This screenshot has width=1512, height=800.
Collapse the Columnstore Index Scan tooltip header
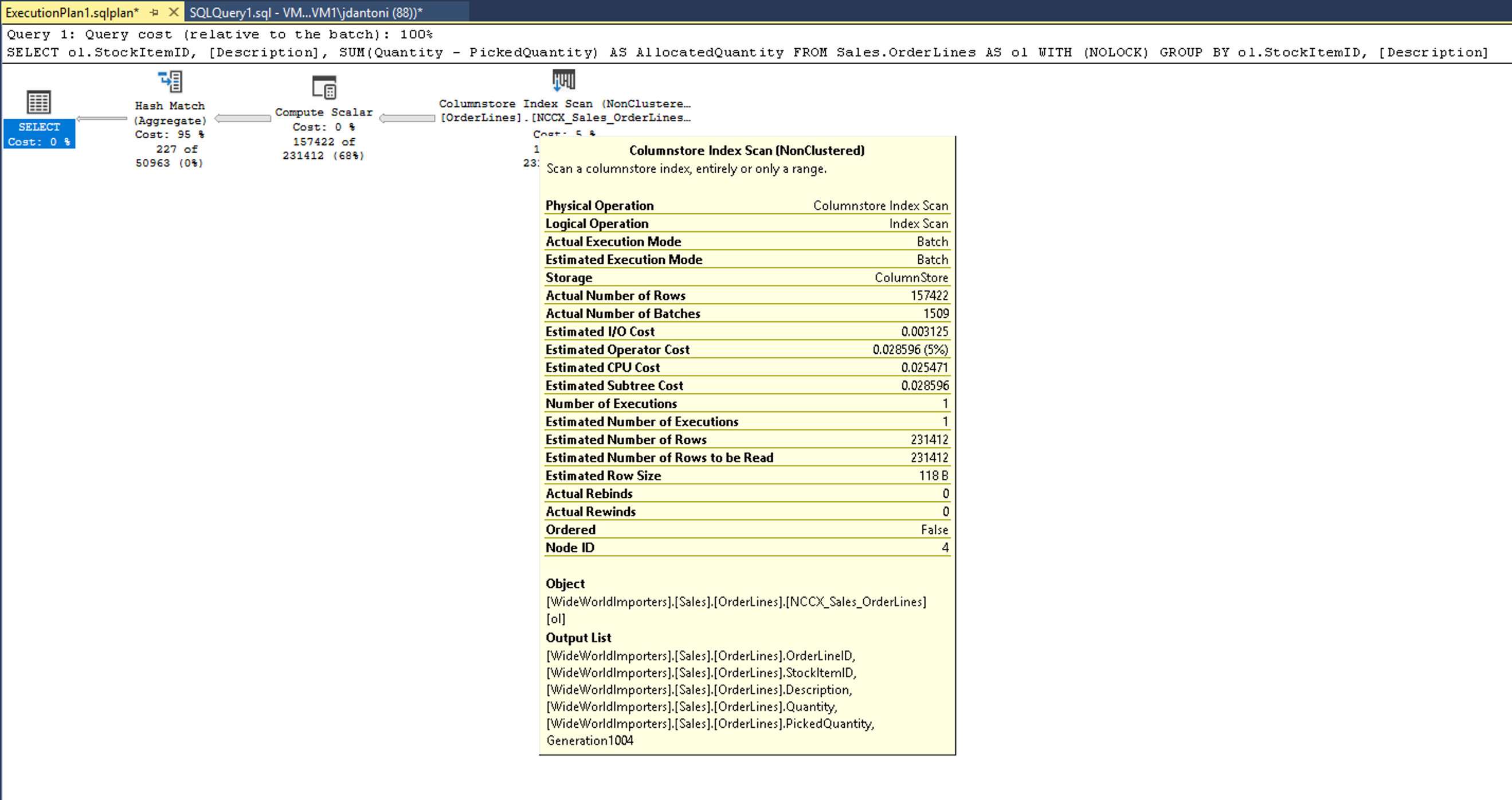[x=746, y=150]
